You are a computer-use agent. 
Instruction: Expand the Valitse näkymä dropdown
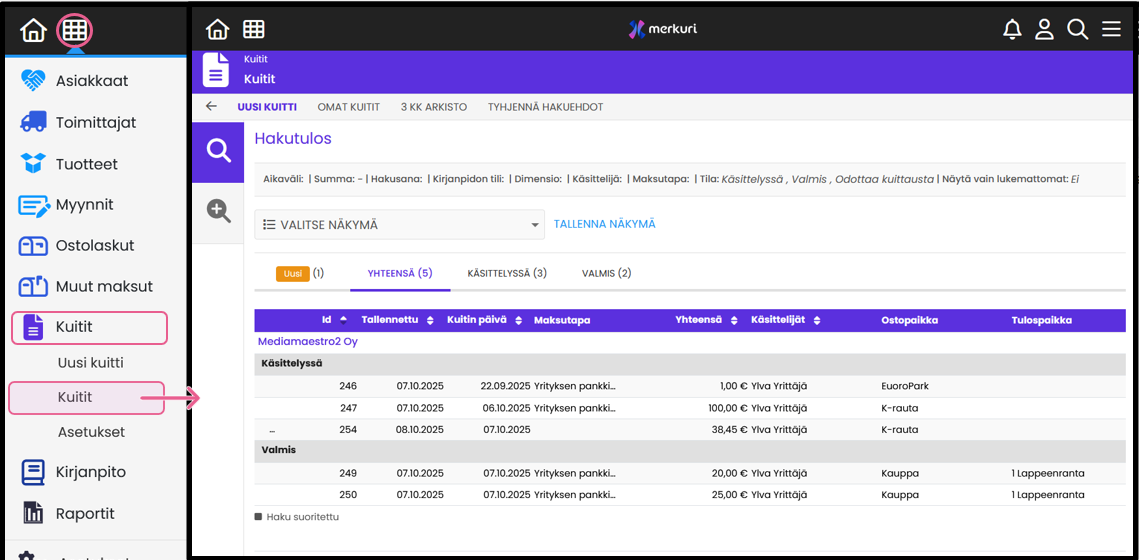click(399, 225)
